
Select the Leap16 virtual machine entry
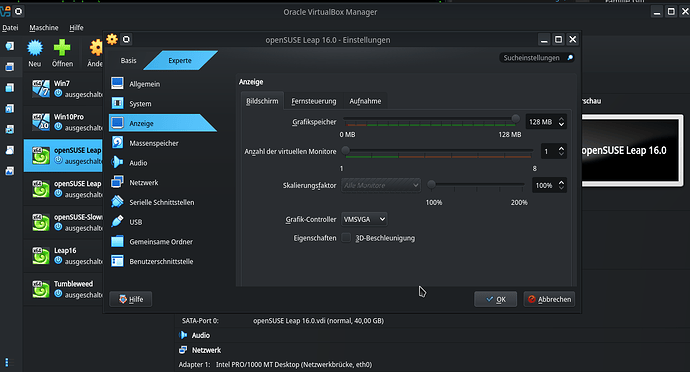coord(63,256)
